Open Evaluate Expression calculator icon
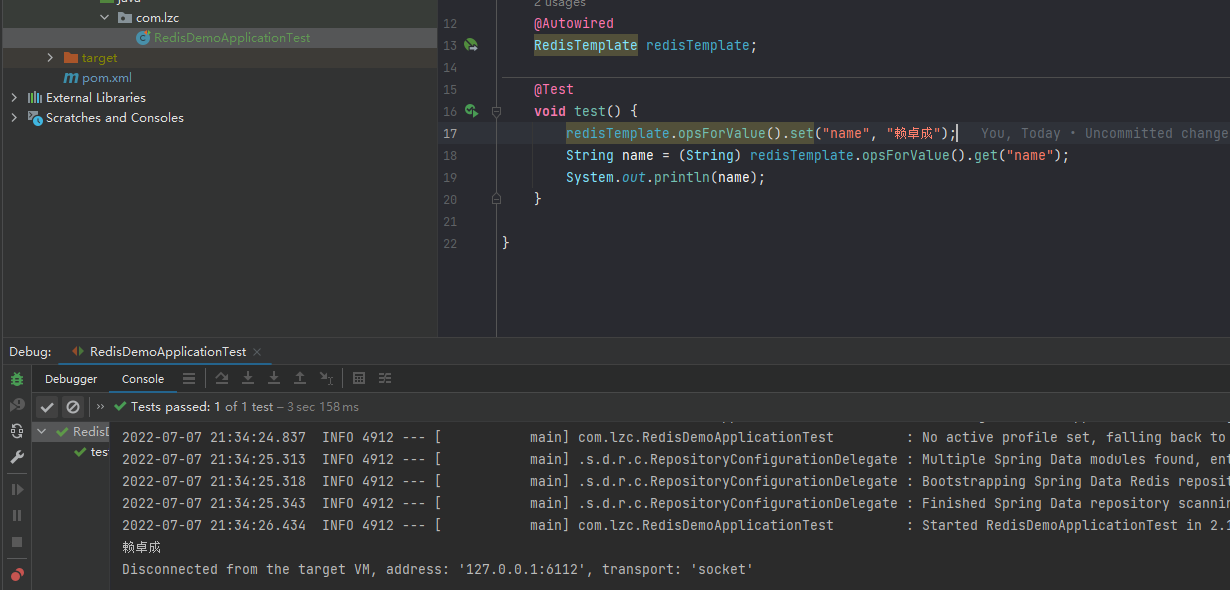The height and width of the screenshot is (590, 1230). [x=359, y=378]
